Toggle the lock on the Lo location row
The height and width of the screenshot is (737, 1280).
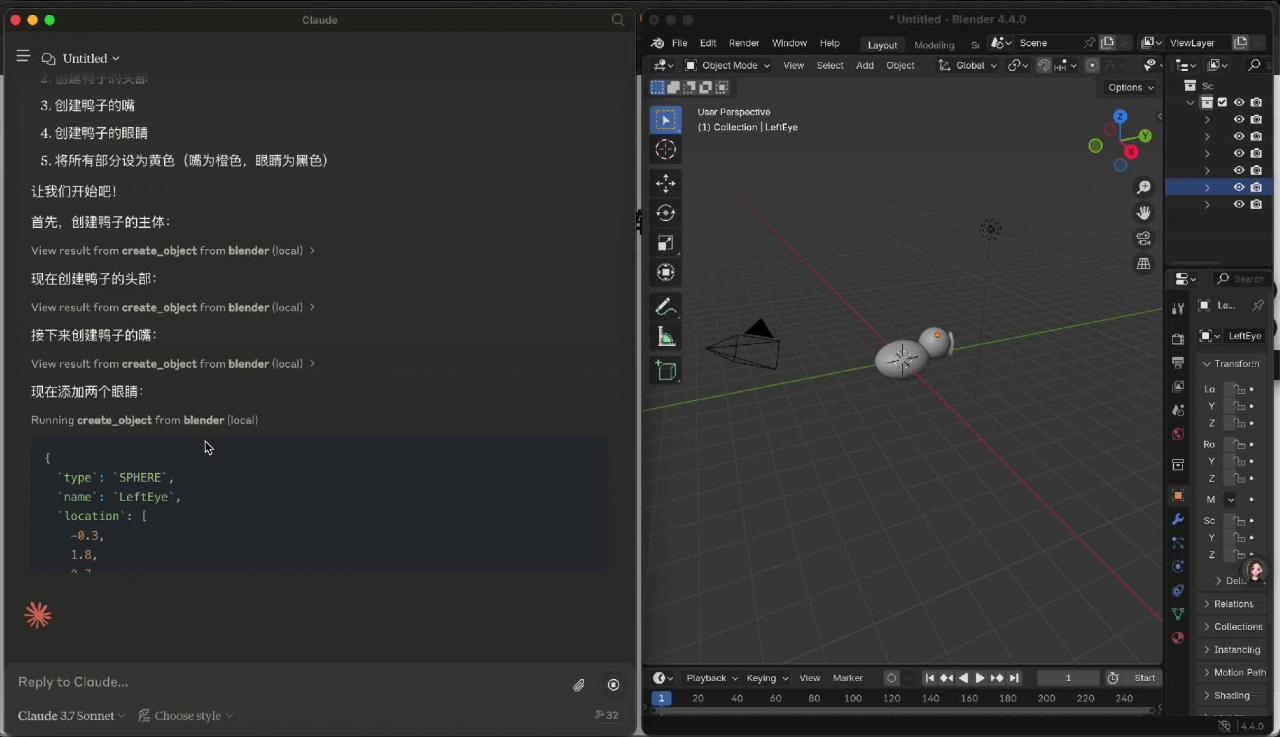[1239, 389]
